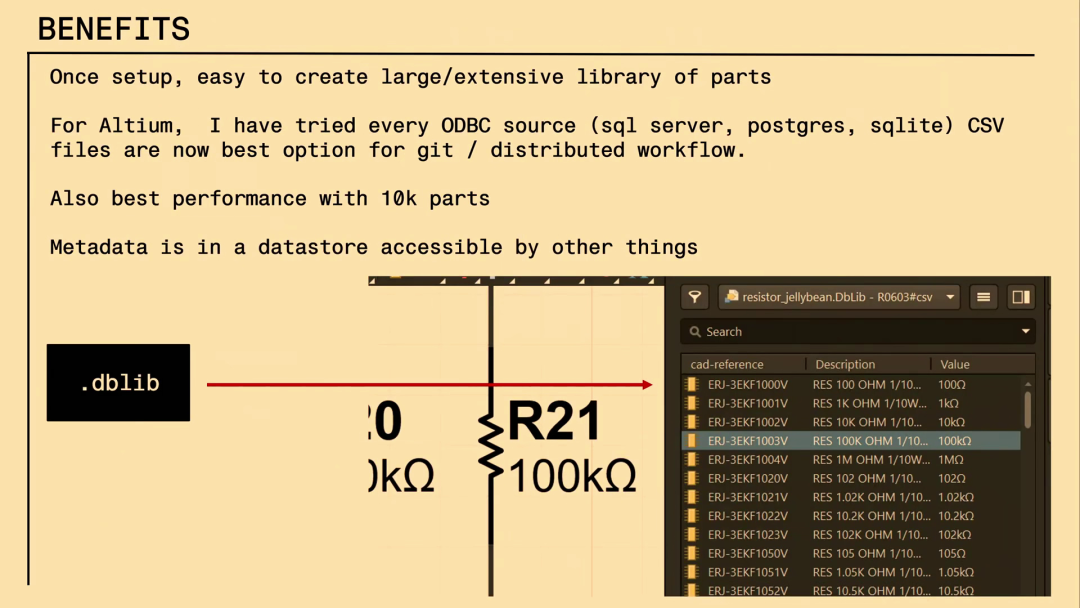Click the '102kΩ' value cell
Image resolution: width=1080 pixels, height=608 pixels.
pos(954,534)
